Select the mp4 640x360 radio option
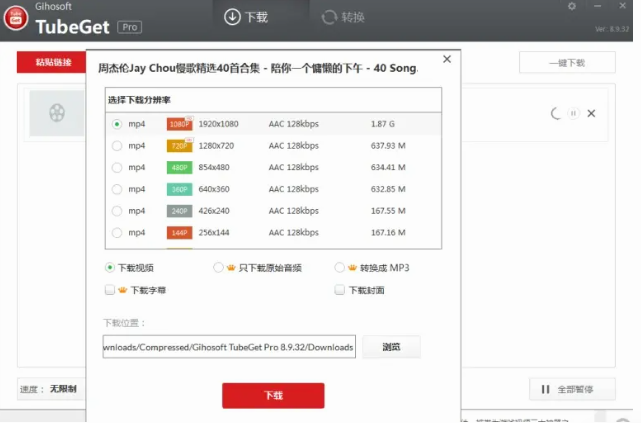This screenshot has height=423, width=641. [117, 189]
